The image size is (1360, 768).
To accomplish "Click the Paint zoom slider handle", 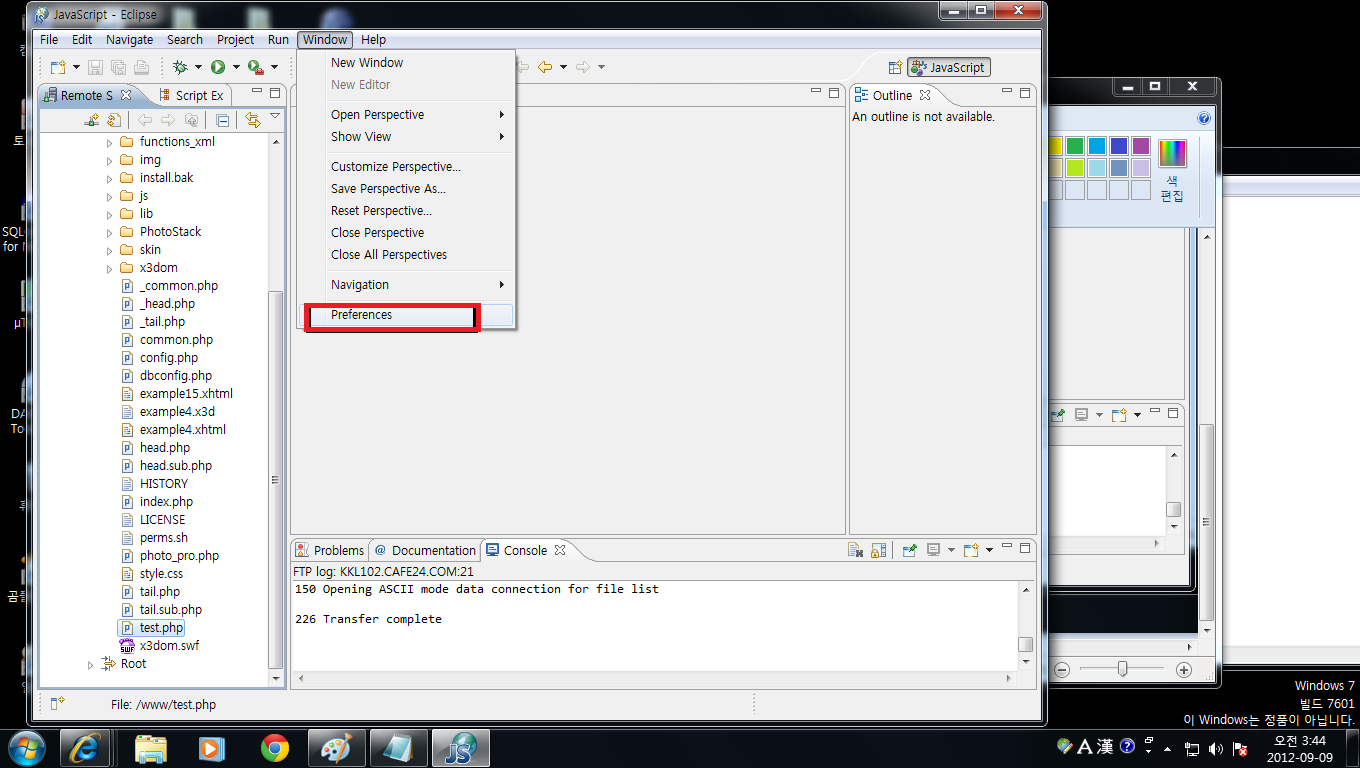I will pos(1123,669).
